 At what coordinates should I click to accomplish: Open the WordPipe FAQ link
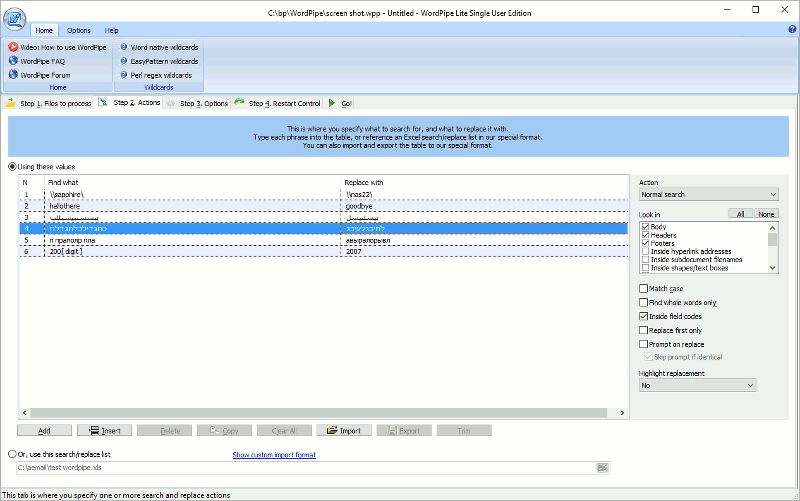tap(43, 61)
